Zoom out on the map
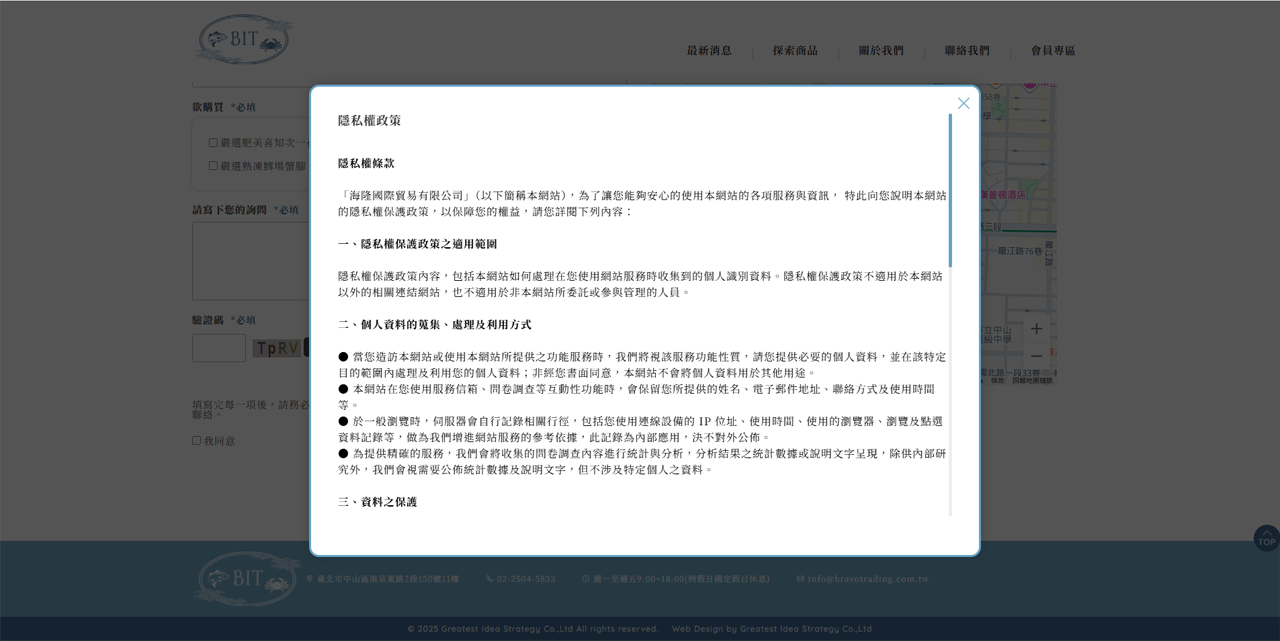This screenshot has height=641, width=1280. pos(1036,356)
